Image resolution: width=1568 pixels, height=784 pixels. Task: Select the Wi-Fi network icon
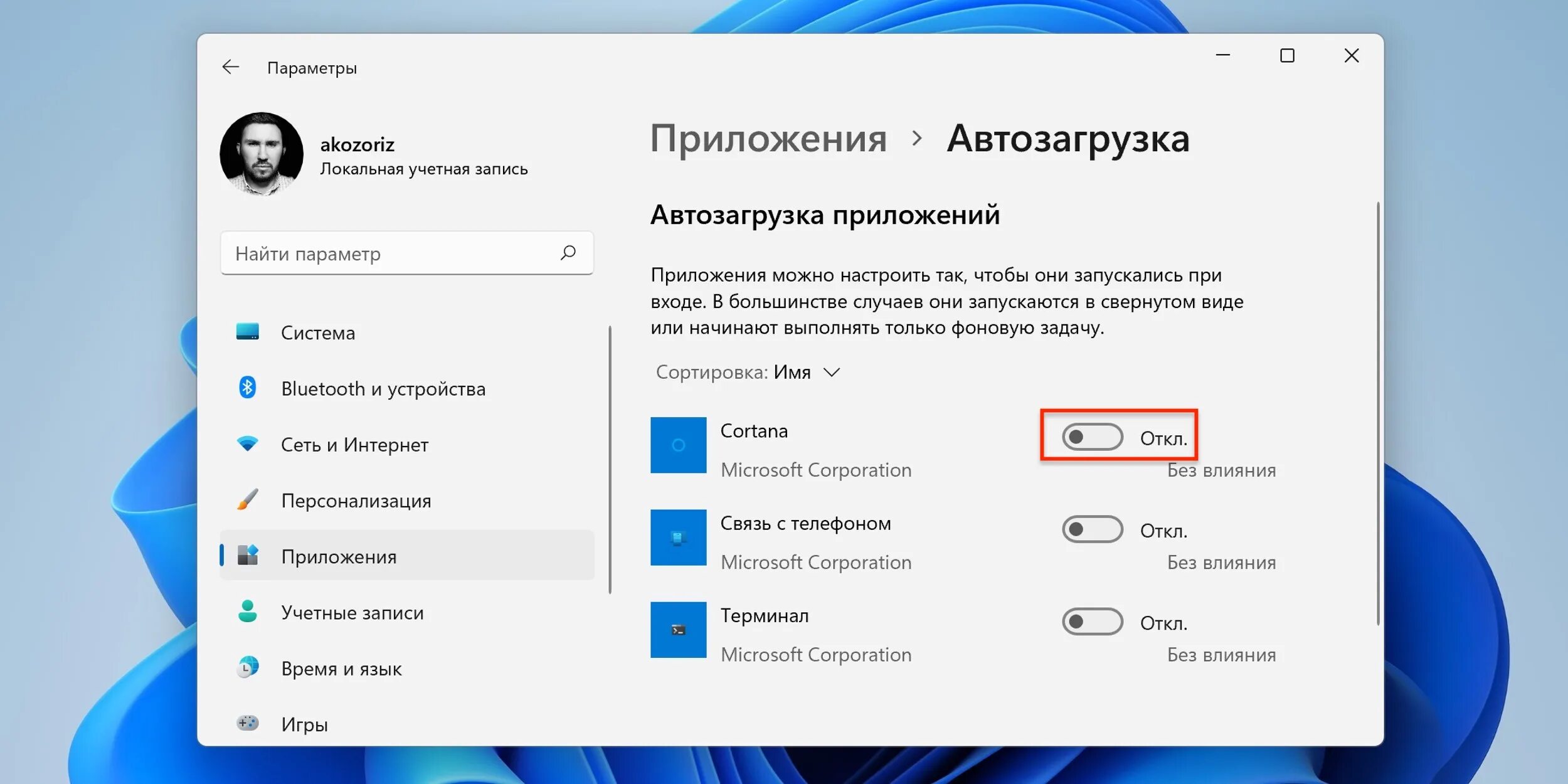coord(248,443)
